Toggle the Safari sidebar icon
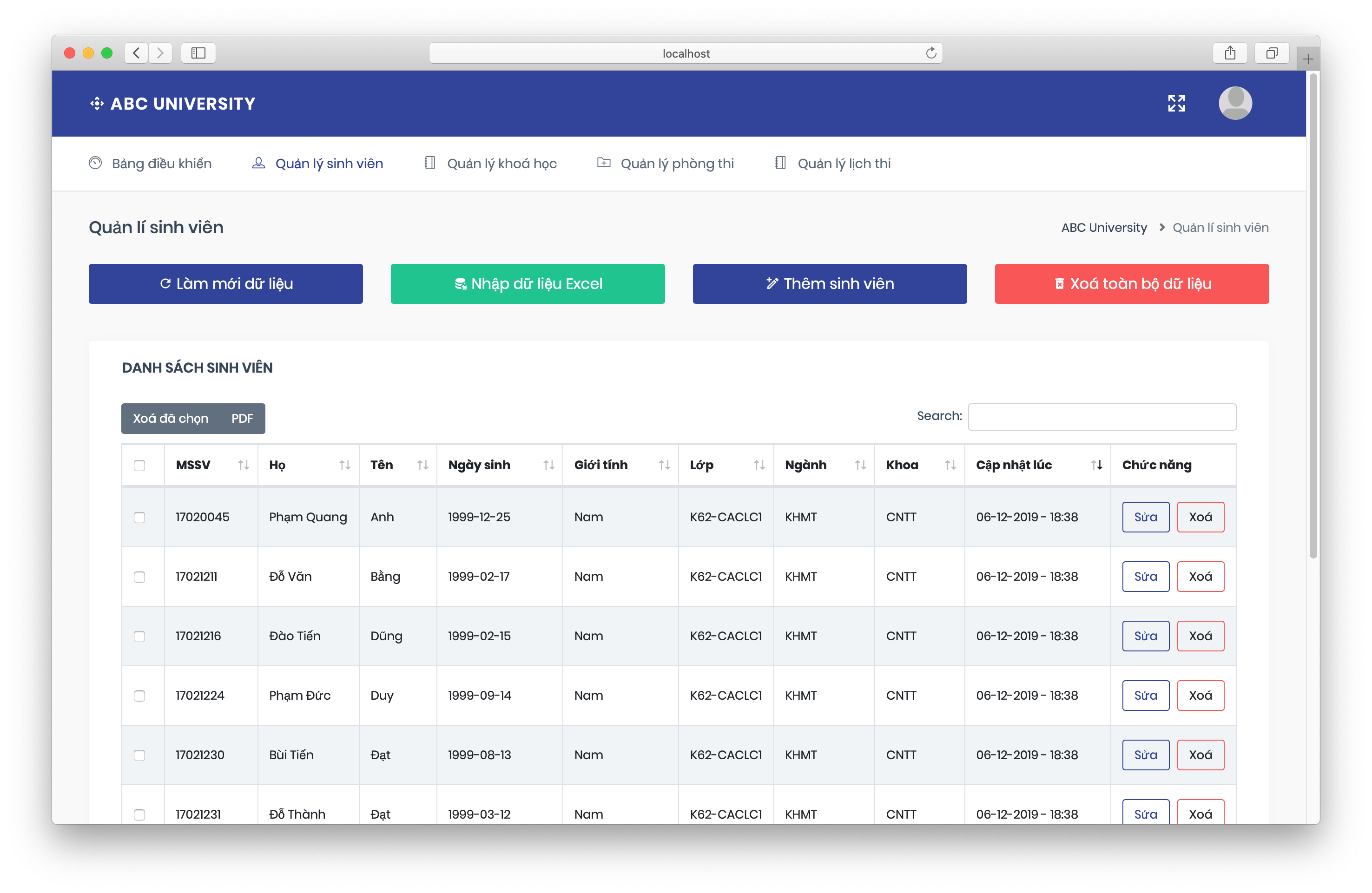Viewport: 1372px width, 893px height. (x=198, y=53)
